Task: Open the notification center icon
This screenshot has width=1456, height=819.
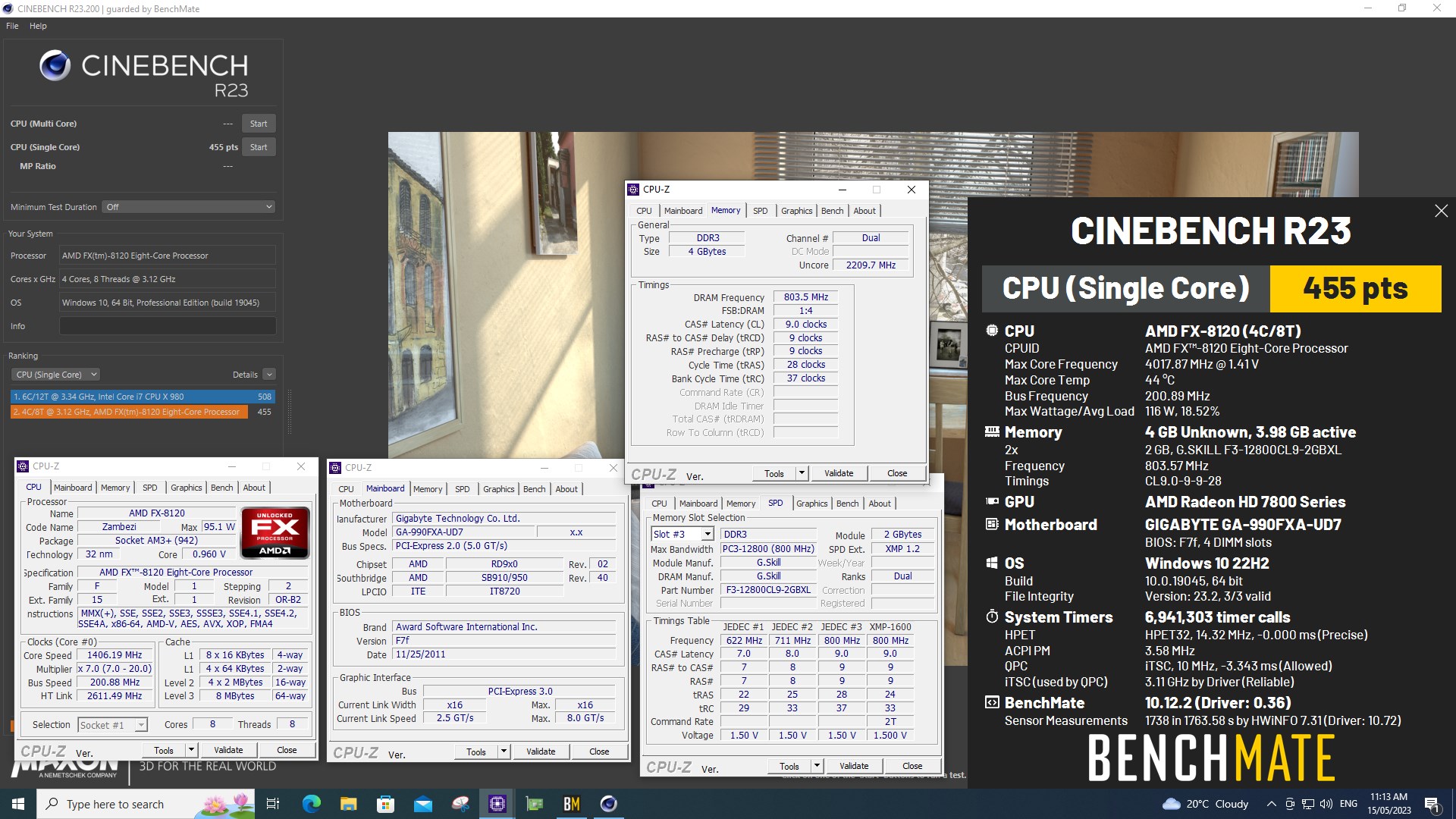Action: (1432, 805)
